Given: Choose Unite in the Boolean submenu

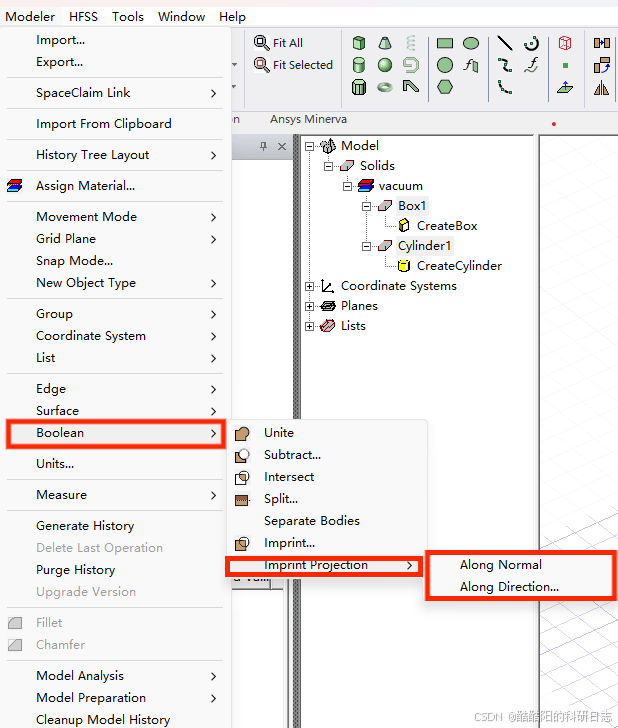Looking at the screenshot, I should coord(329,433).
